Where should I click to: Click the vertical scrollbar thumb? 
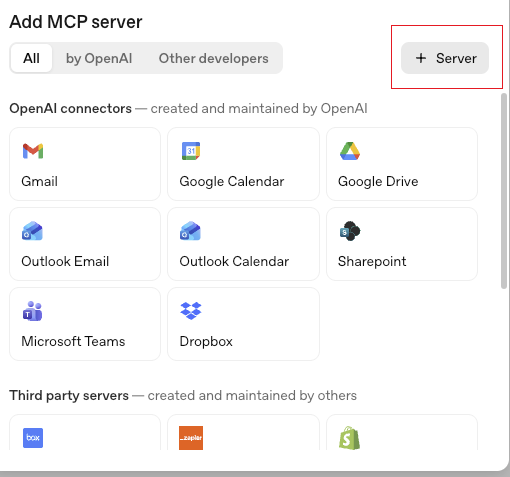tap(504, 191)
